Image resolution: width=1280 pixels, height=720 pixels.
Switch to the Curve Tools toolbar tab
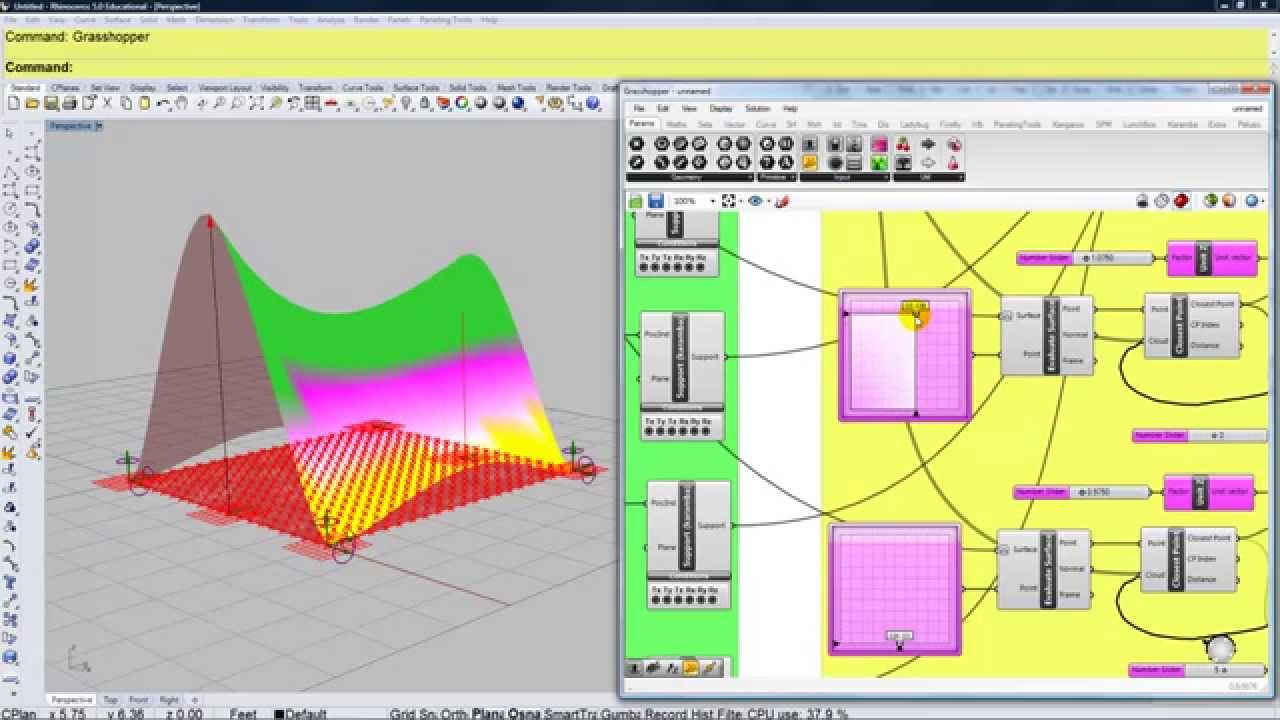(x=362, y=88)
